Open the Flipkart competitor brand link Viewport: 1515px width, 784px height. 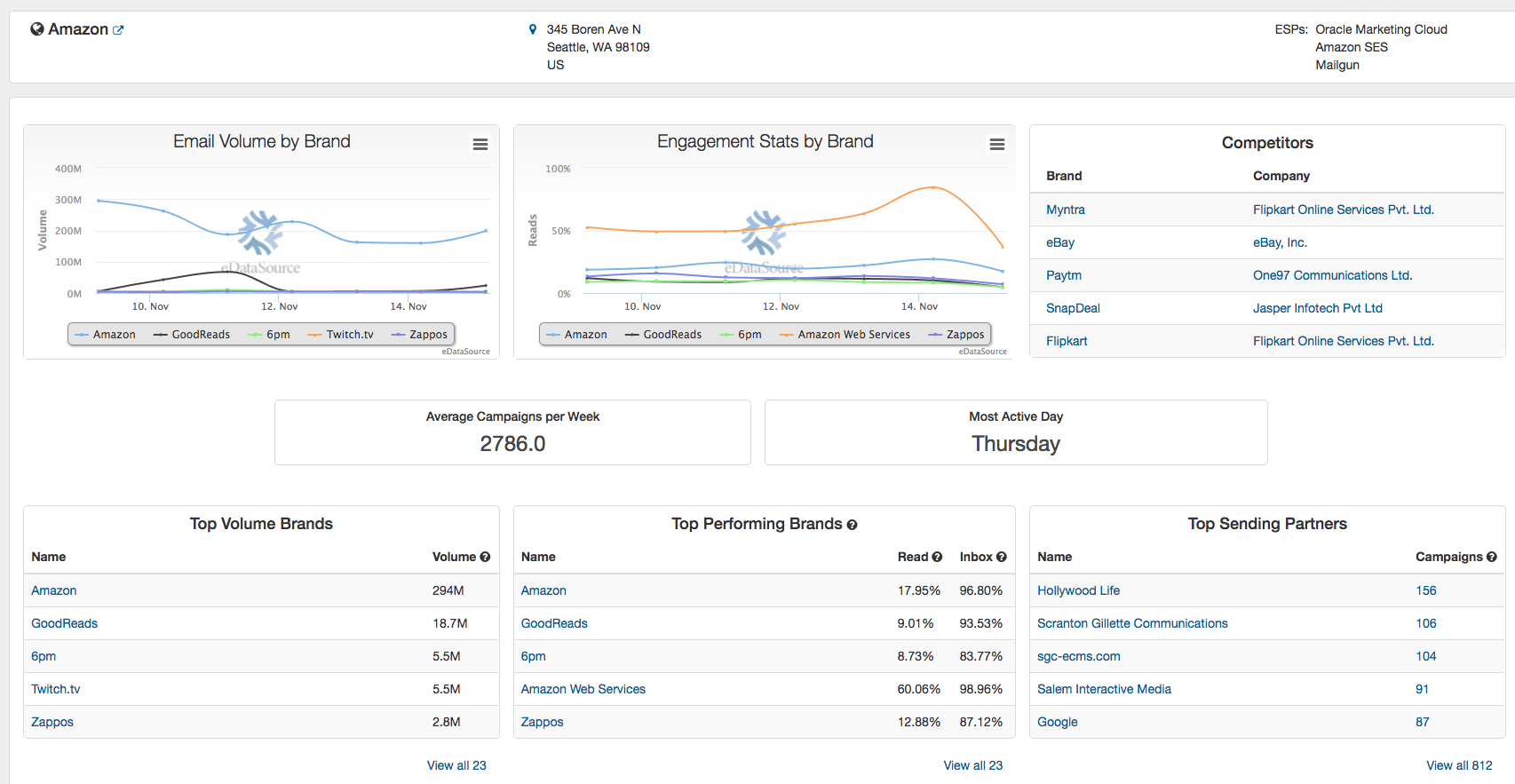[x=1067, y=341]
